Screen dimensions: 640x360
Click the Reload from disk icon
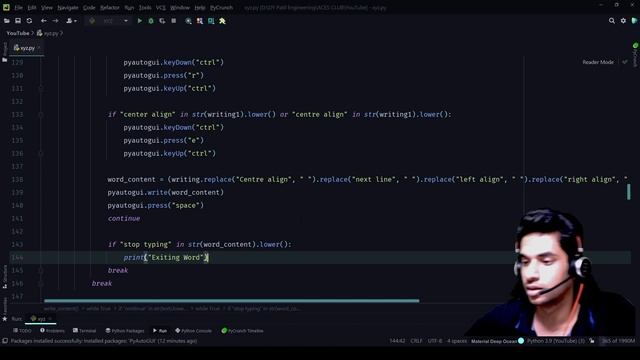tap(29, 21)
